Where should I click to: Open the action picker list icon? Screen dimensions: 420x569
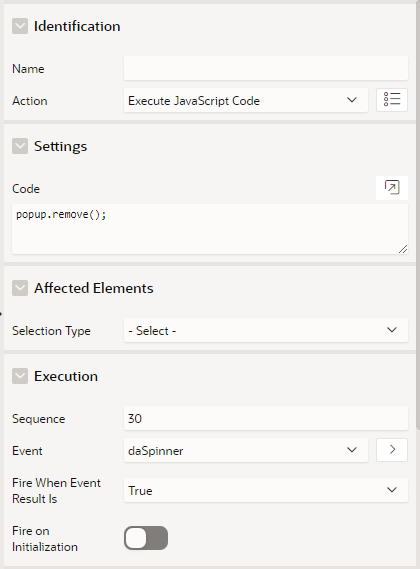[392, 100]
